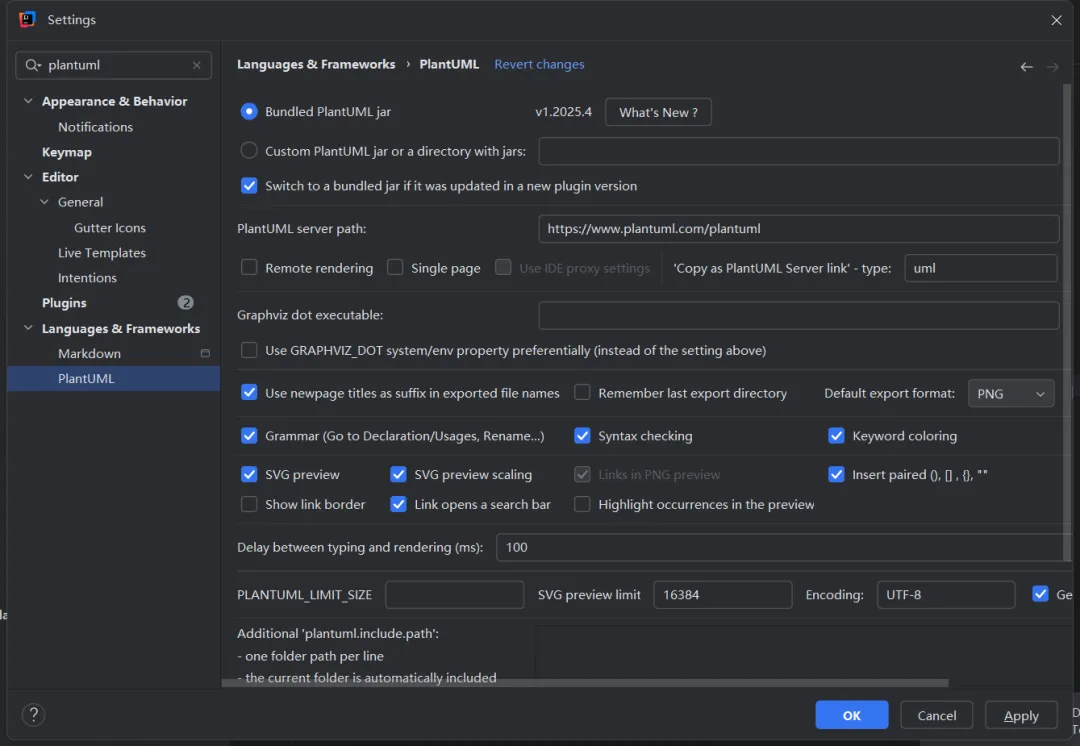Viewport: 1080px width, 746px height.
Task: Open the help question mark icon
Action: tap(33, 715)
